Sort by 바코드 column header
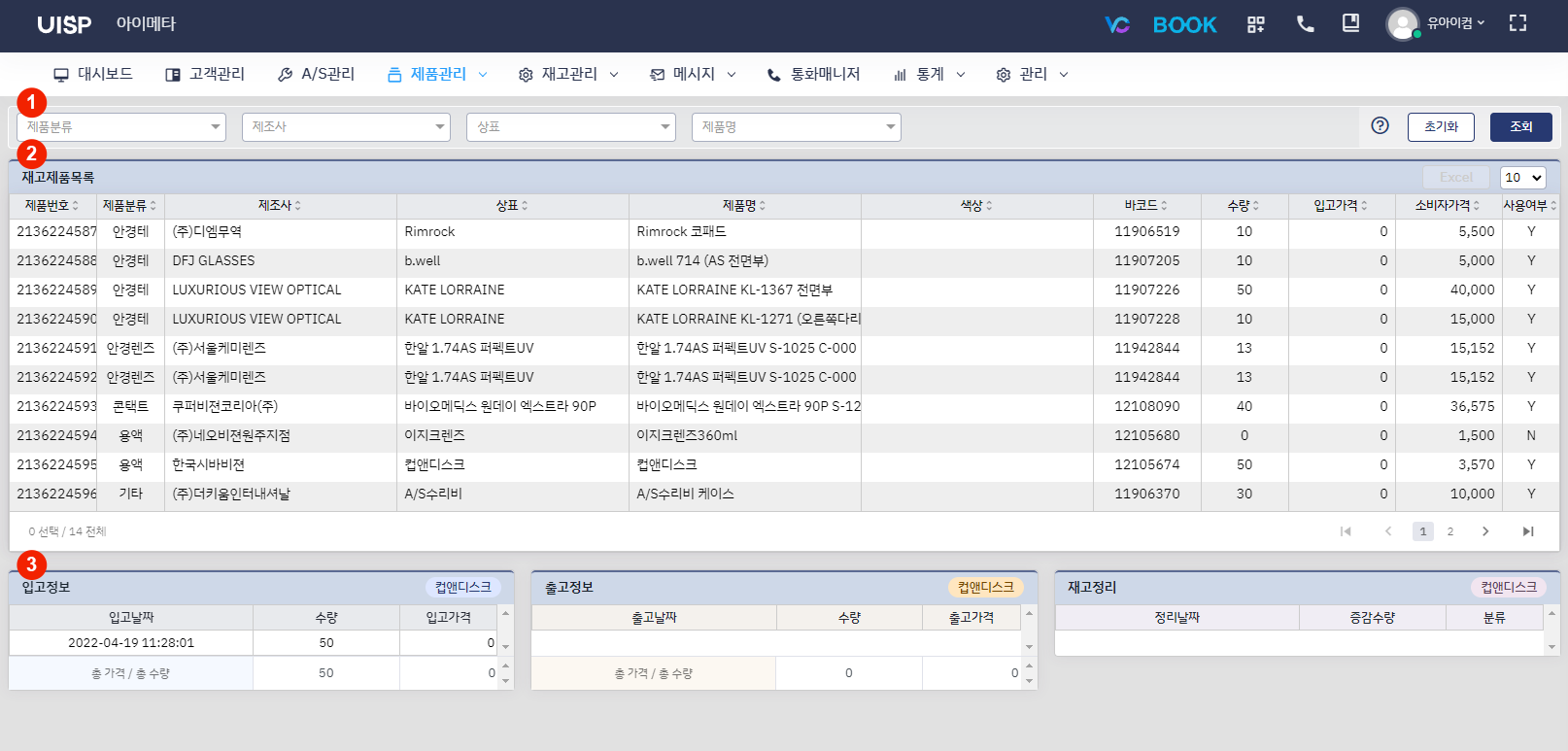The image size is (1568, 751). pos(1146,205)
